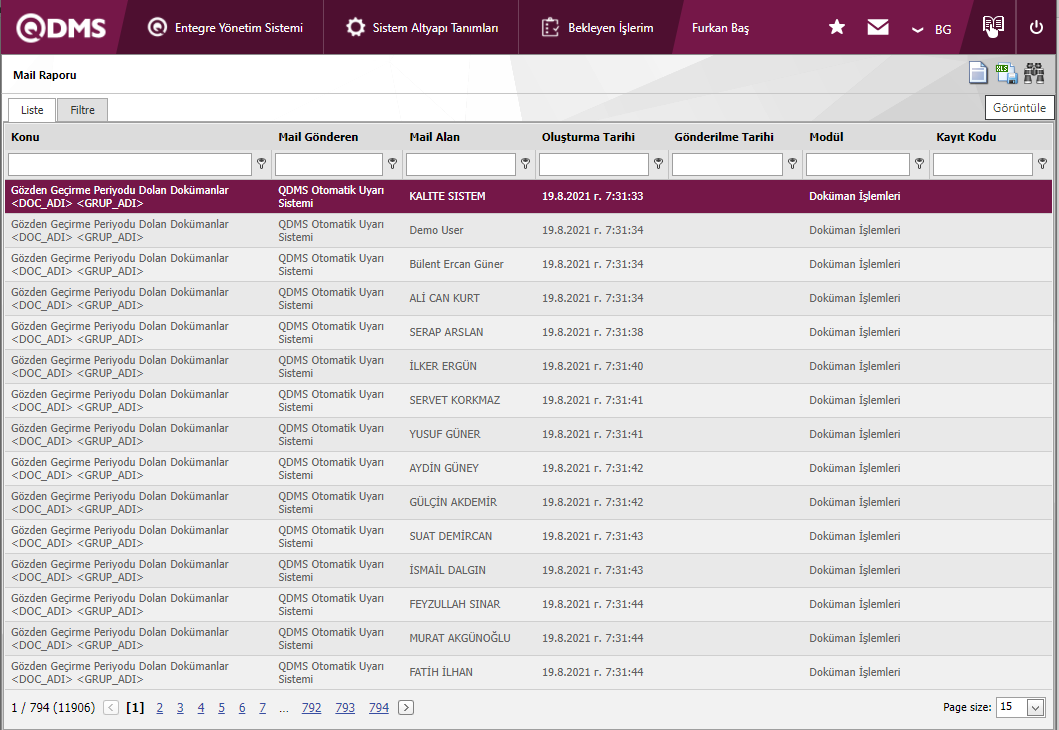Click the view document page icon

[978, 73]
